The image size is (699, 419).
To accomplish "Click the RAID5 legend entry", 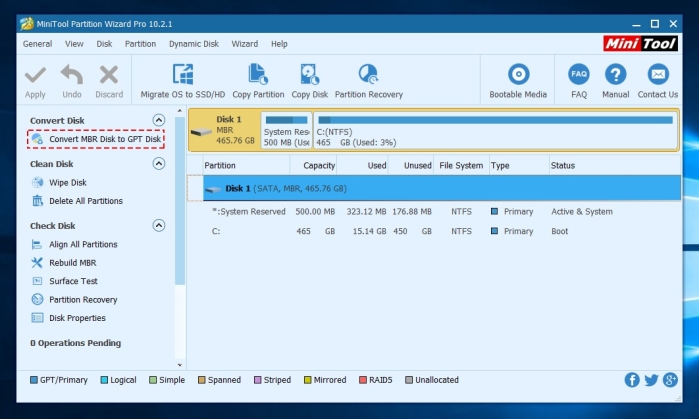I will click(376, 380).
